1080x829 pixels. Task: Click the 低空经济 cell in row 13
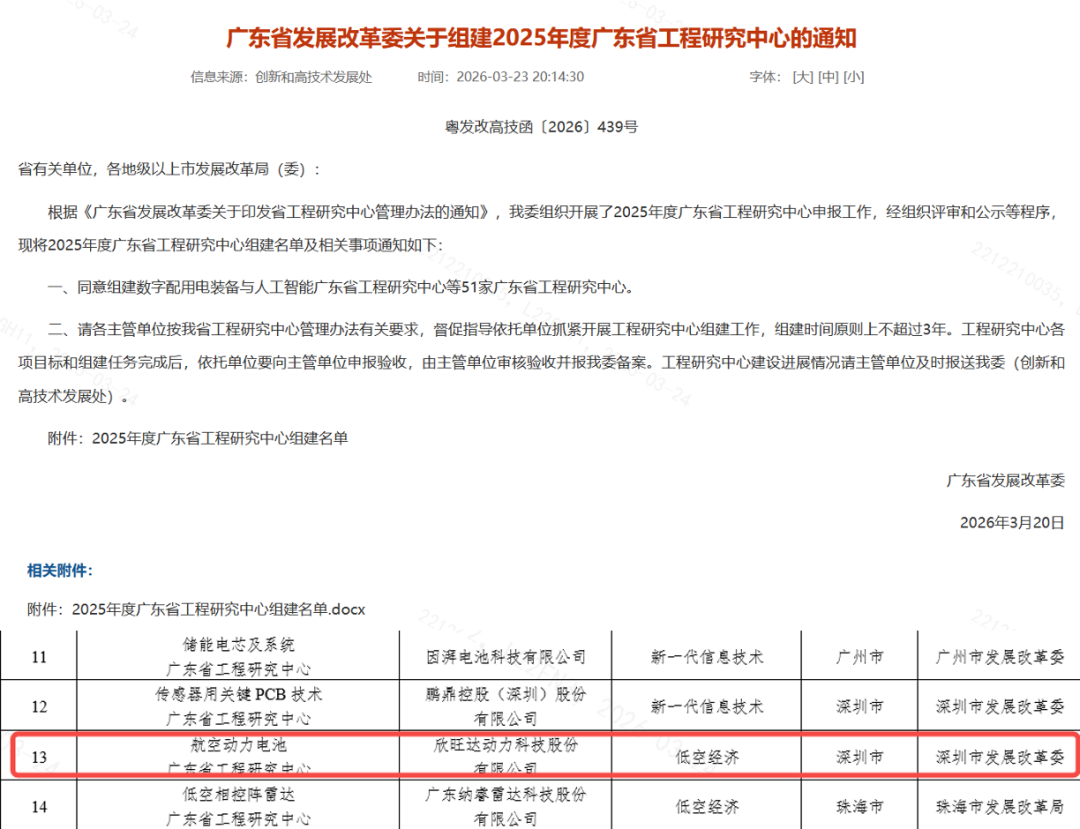tap(707, 757)
